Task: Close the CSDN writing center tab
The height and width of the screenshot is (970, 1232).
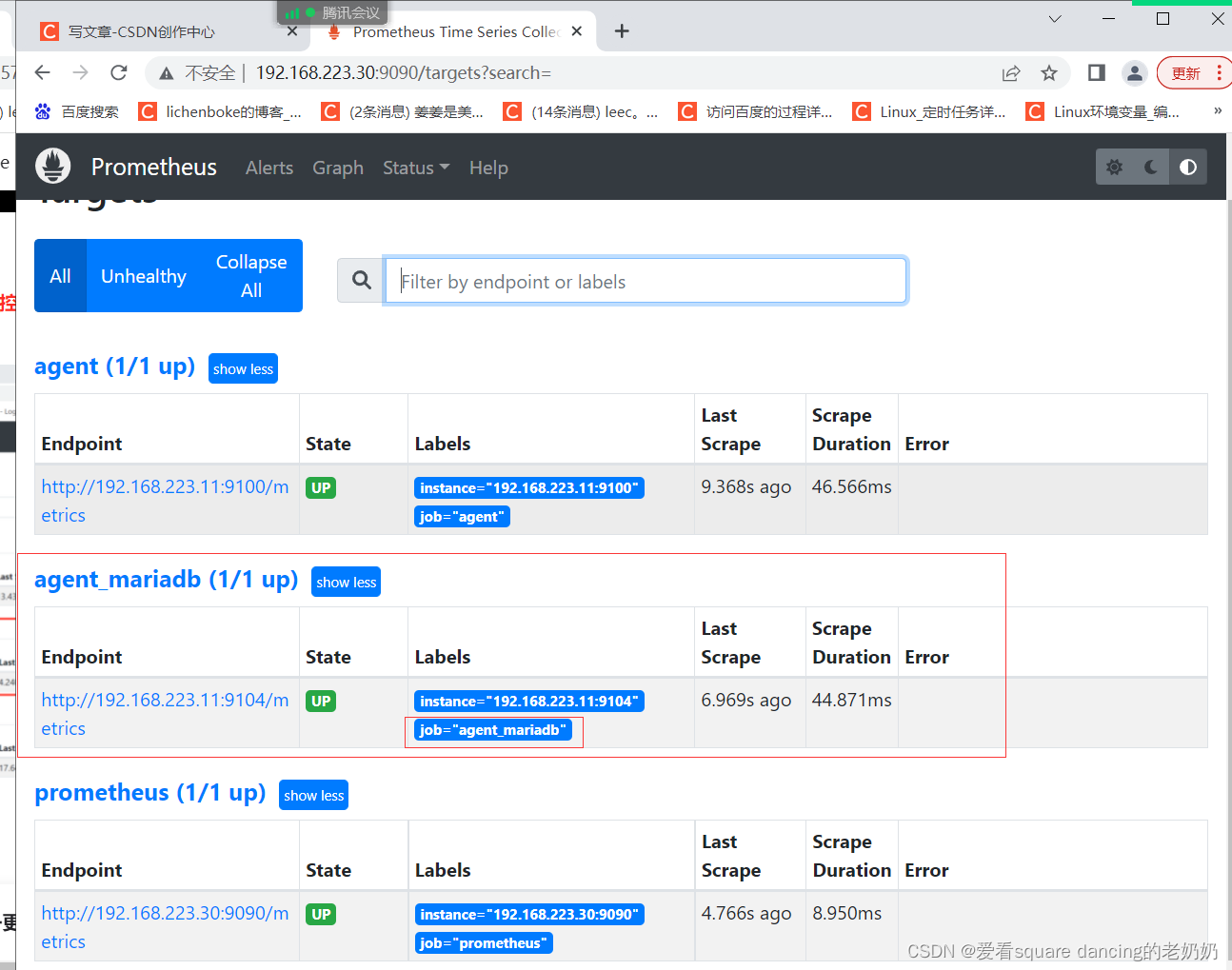Action: coord(292,31)
